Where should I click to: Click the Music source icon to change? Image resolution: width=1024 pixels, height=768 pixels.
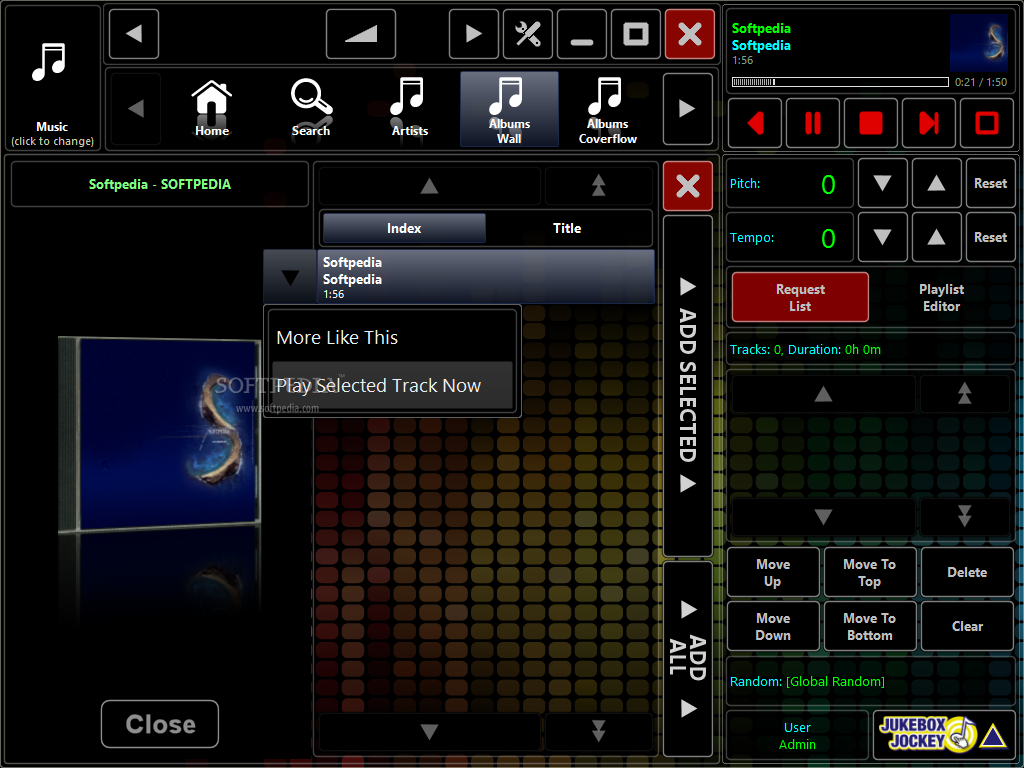52,77
